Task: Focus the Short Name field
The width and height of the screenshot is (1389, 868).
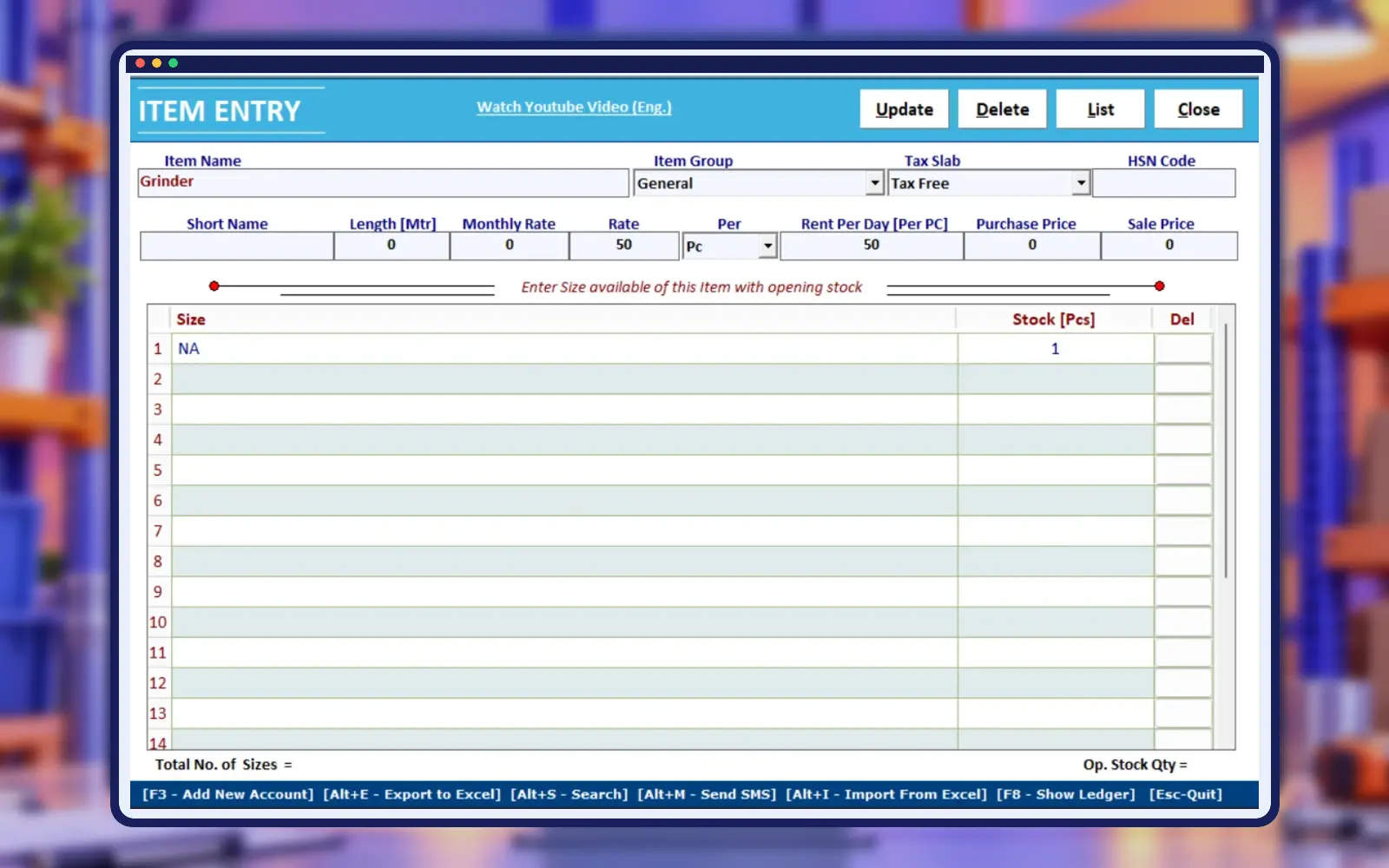Action: pyautogui.click(x=237, y=246)
